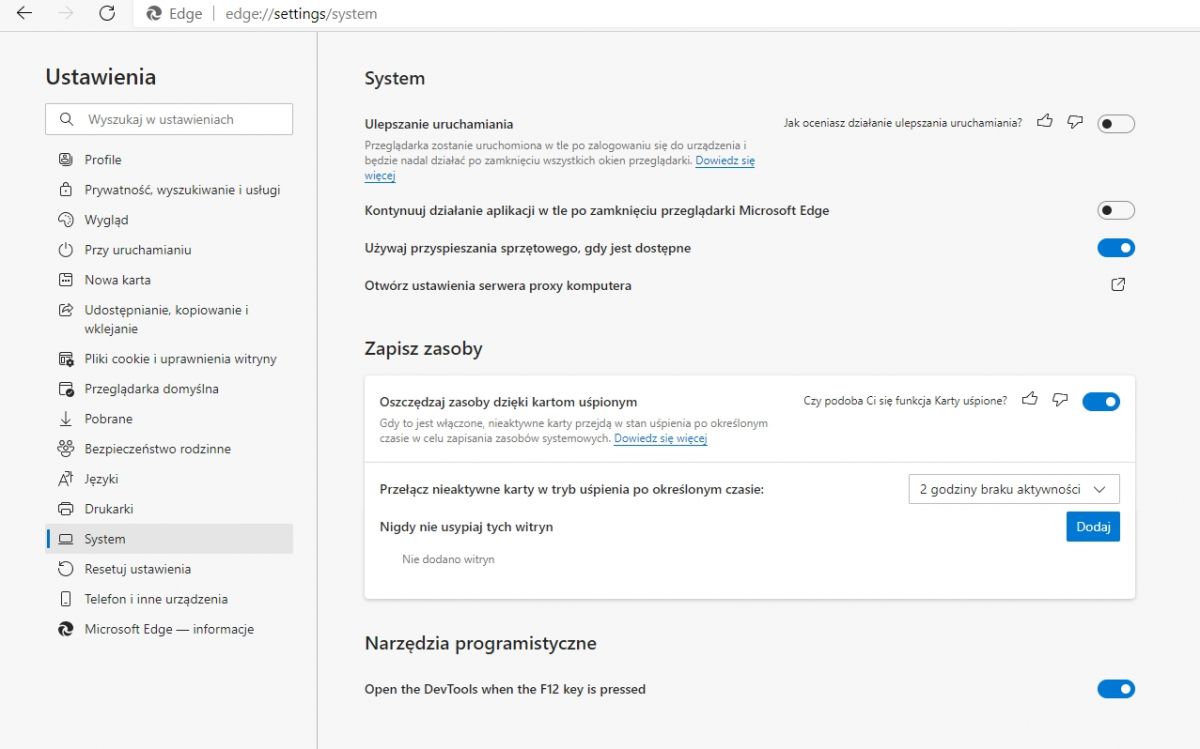This screenshot has width=1200, height=749.
Task: Go back with the back arrow
Action: coord(24,14)
